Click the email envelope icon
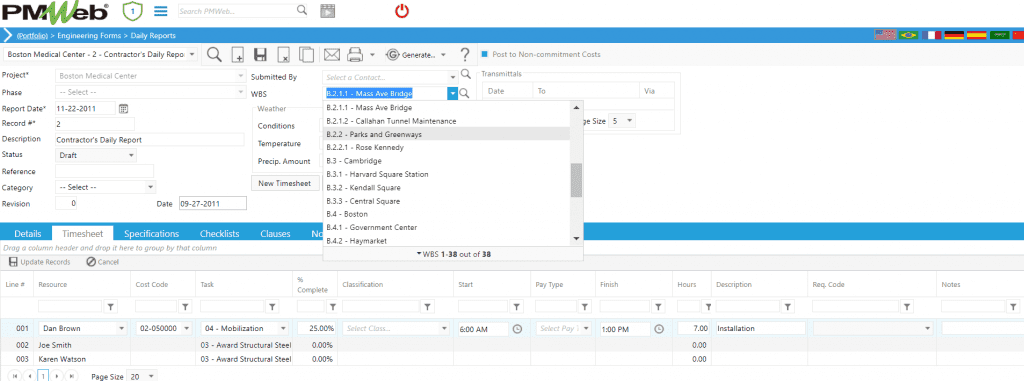This screenshot has height=381, width=1024. [x=332, y=55]
